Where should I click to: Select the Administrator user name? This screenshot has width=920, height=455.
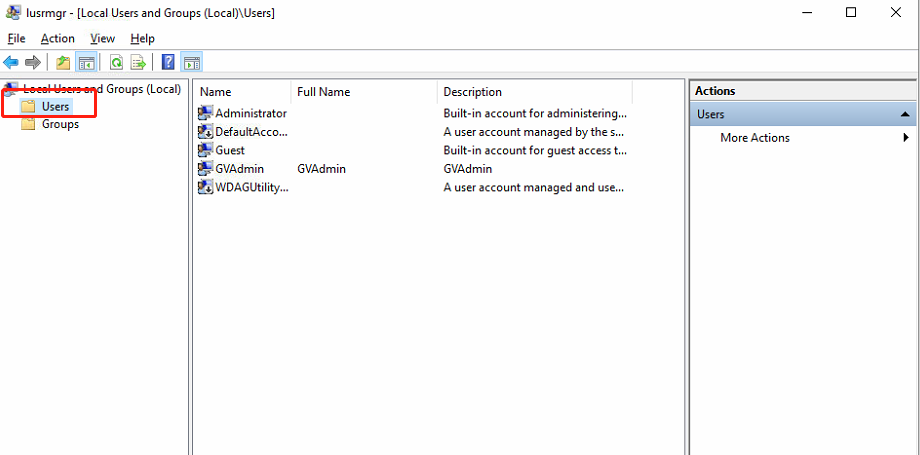[x=251, y=113]
